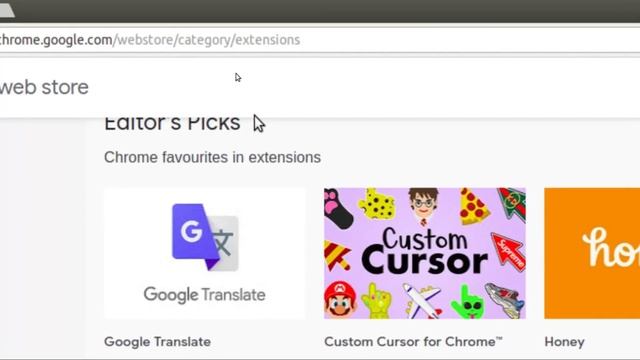Open the orange Honey thumbnail
The width and height of the screenshot is (640, 360).
point(592,253)
